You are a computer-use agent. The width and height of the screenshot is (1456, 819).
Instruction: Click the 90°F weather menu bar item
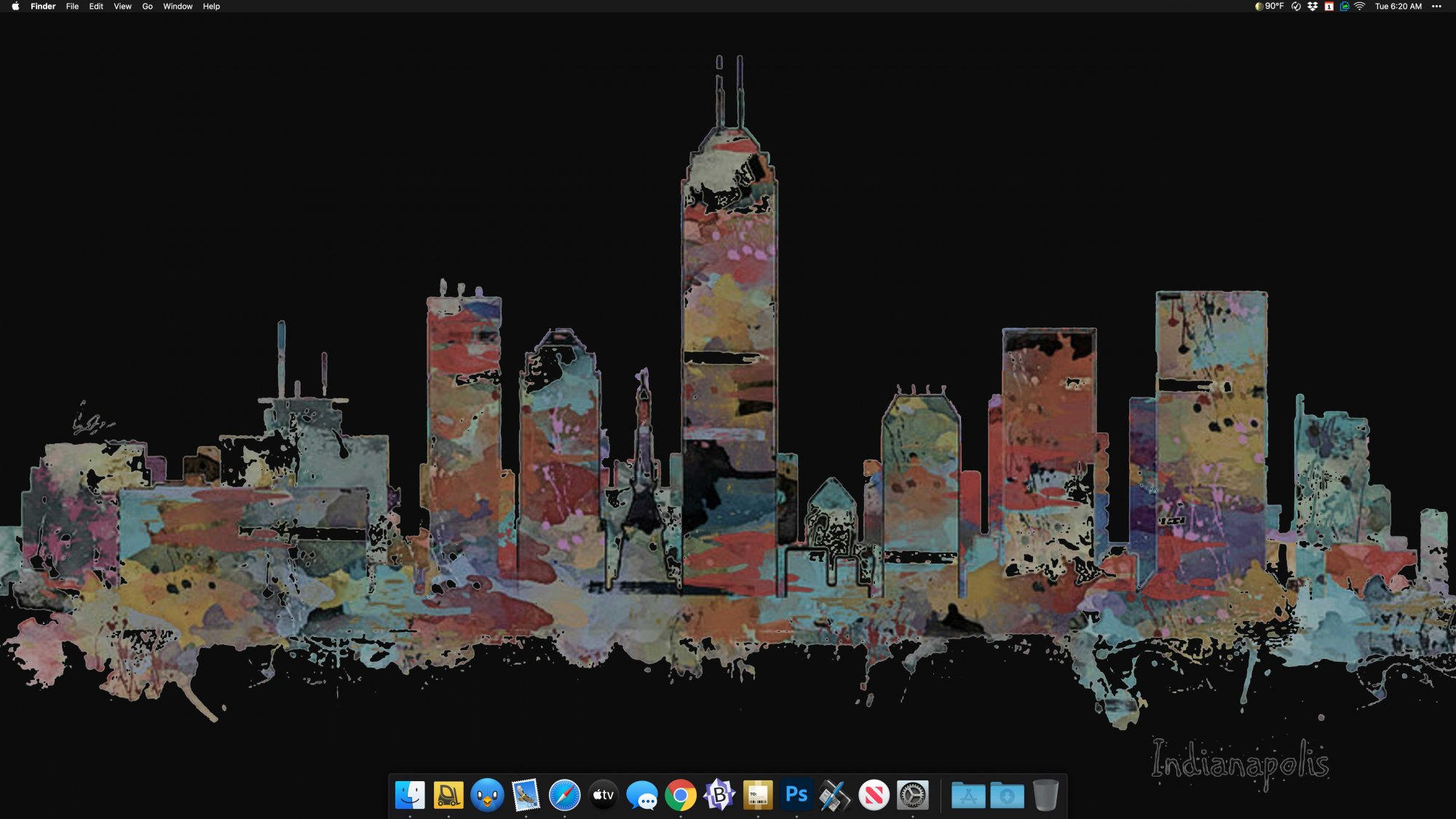[1269, 6]
